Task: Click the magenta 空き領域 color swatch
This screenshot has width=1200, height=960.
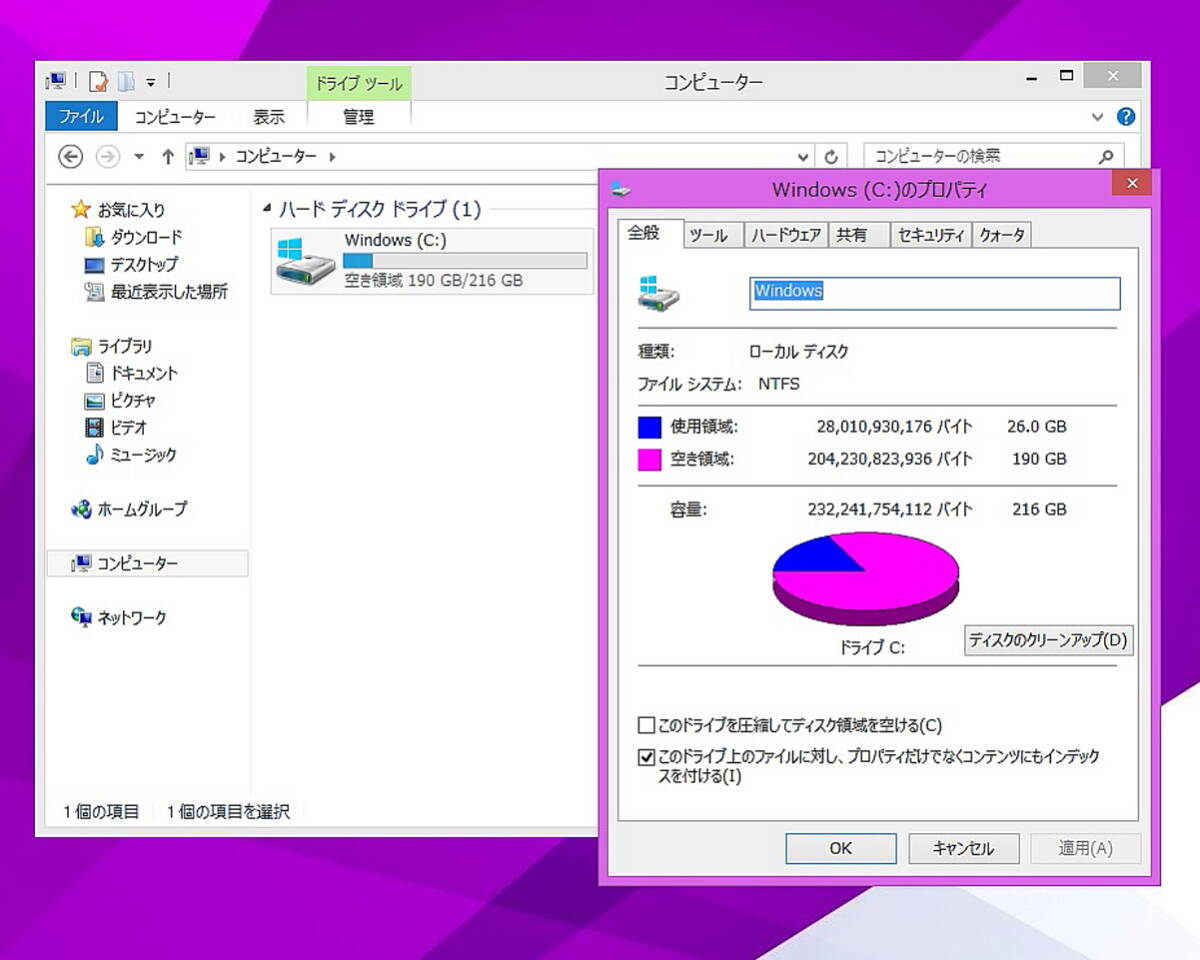Action: click(x=650, y=460)
